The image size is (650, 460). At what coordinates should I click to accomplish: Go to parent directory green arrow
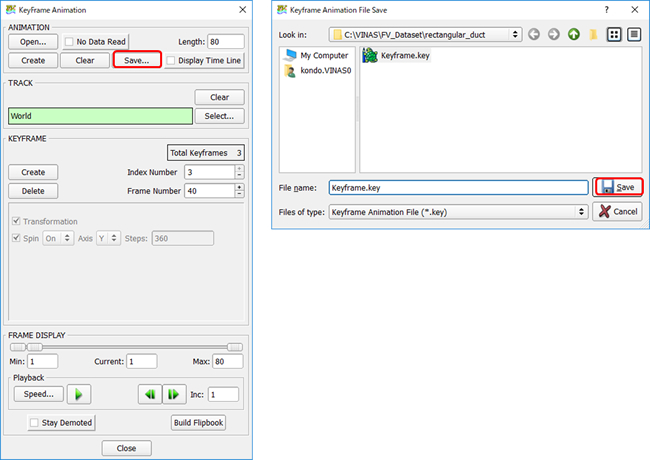click(574, 35)
